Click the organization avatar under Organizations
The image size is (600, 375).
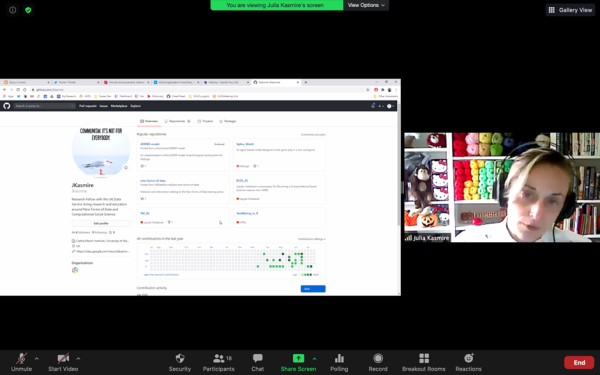[75, 270]
